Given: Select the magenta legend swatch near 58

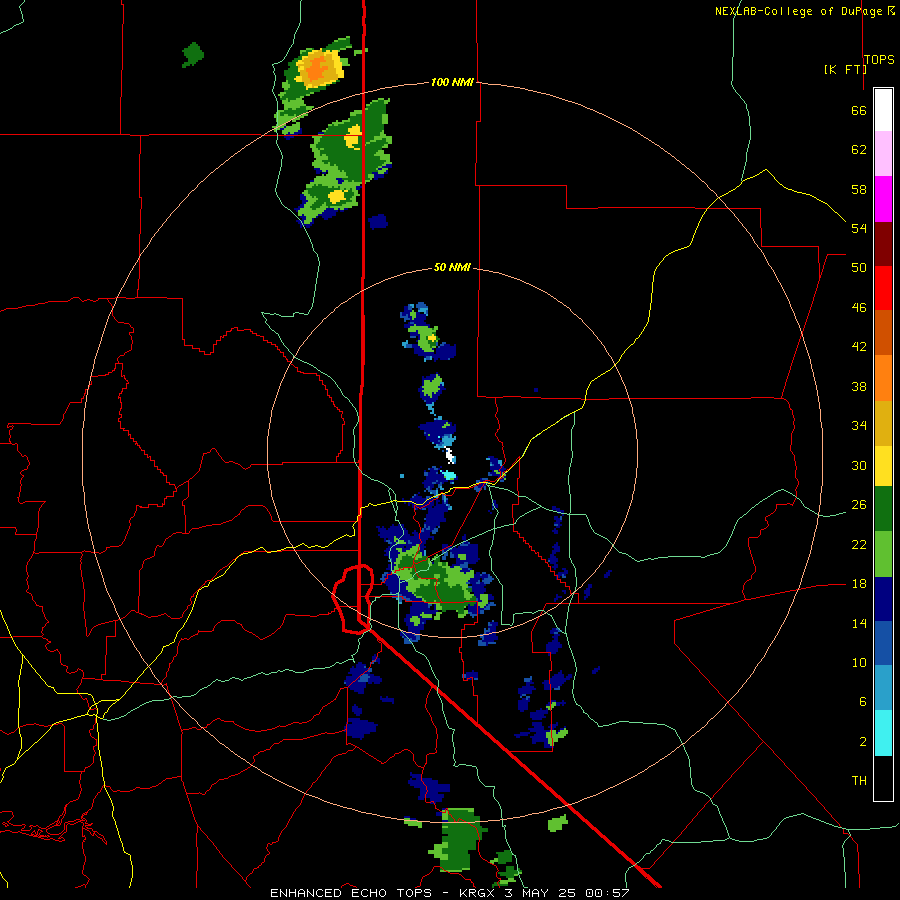Looking at the screenshot, I should 883,199.
